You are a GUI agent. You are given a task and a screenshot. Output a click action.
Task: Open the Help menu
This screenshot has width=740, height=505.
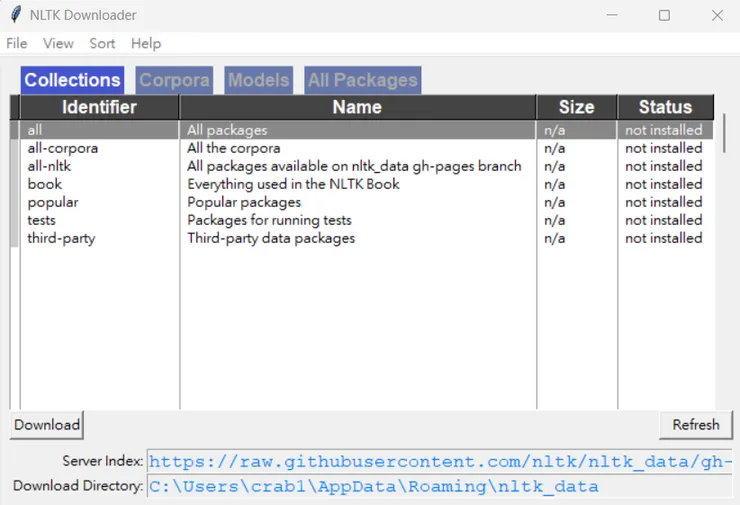(x=146, y=43)
